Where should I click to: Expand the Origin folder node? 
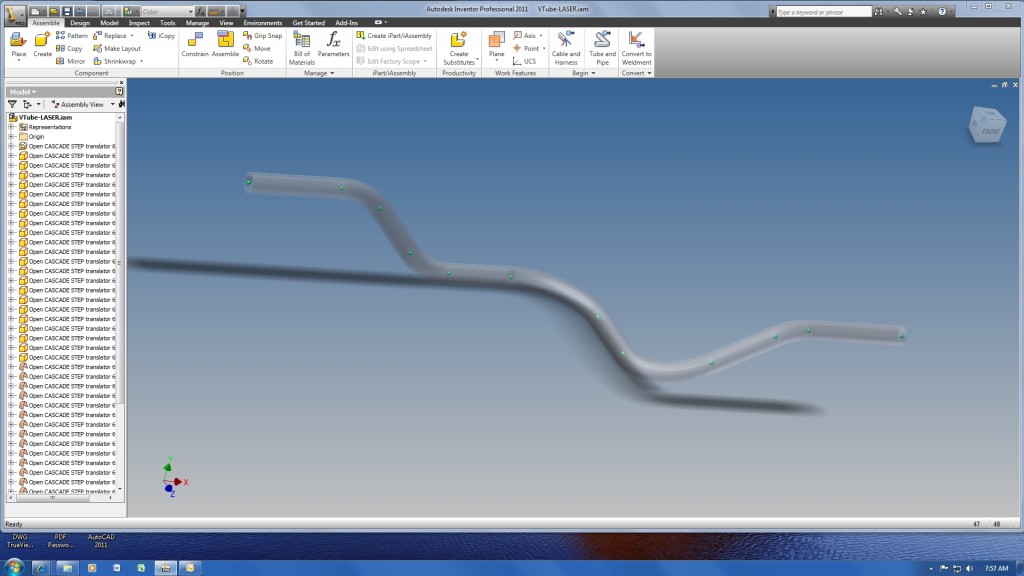(11, 136)
